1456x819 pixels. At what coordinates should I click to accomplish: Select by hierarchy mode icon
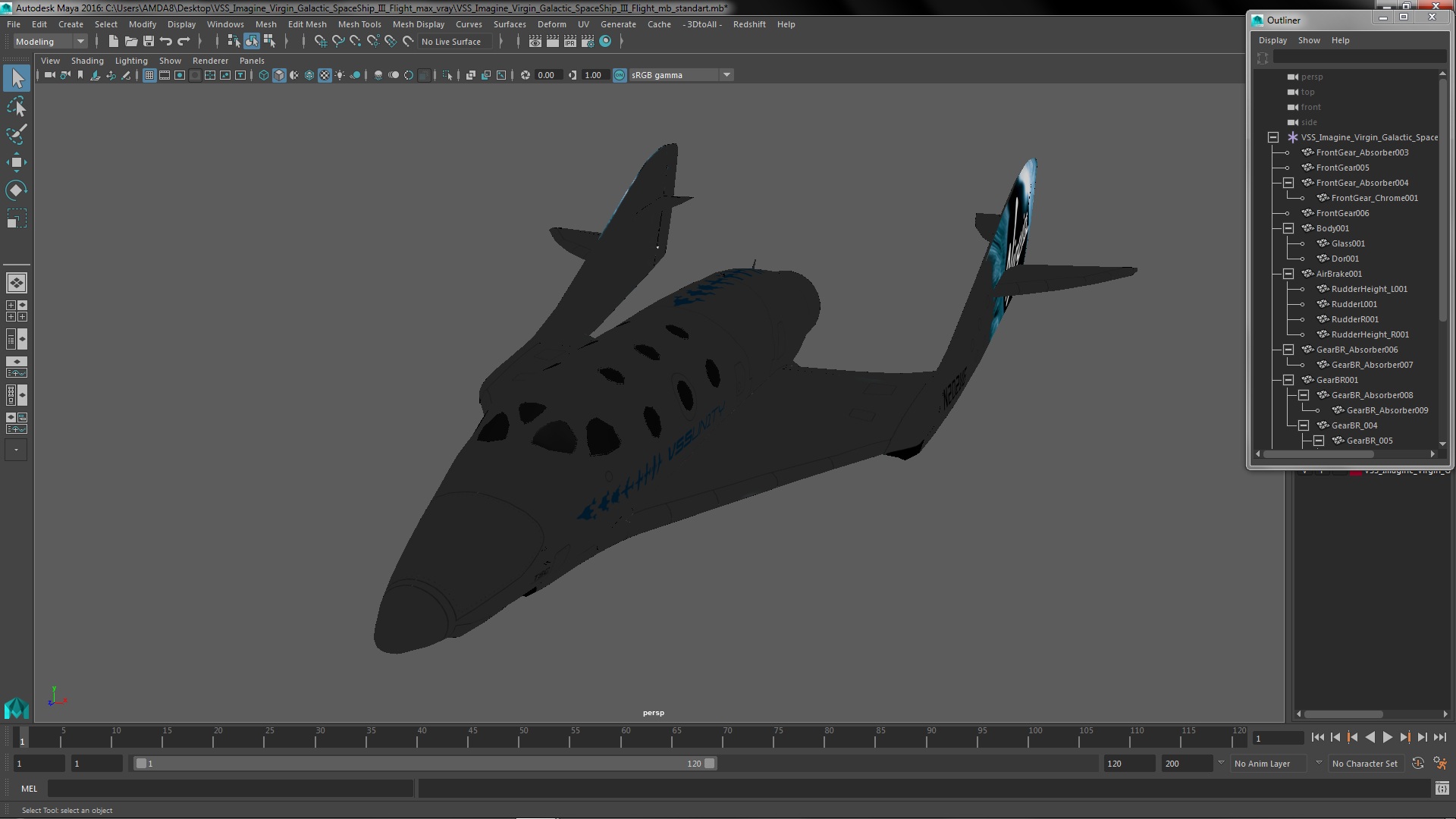click(234, 42)
